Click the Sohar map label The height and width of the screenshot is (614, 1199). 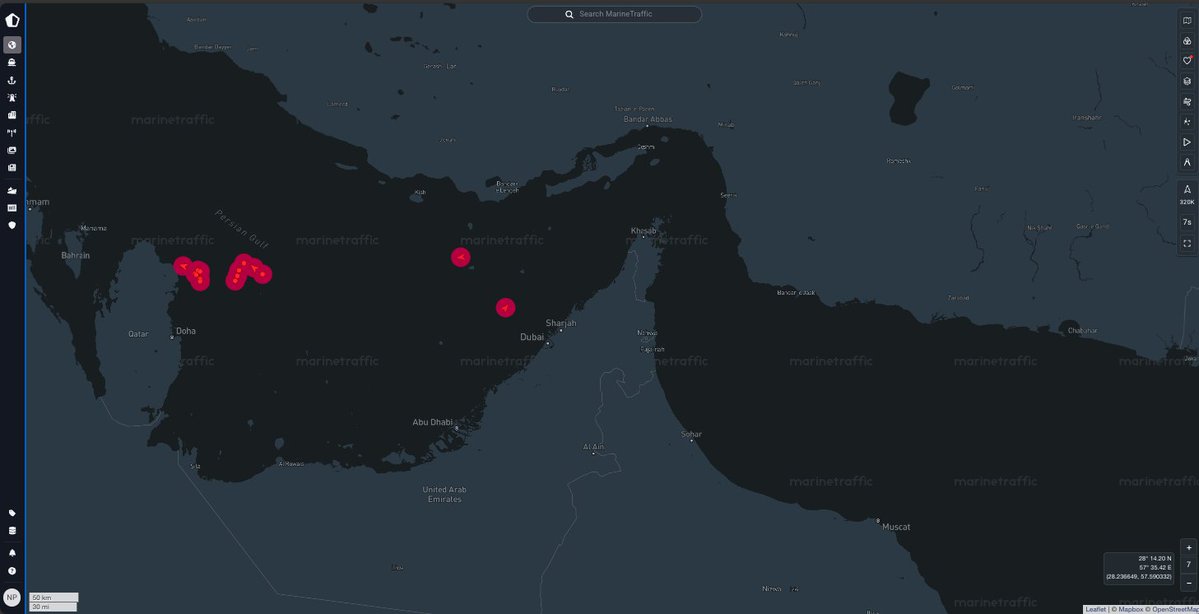click(x=691, y=434)
